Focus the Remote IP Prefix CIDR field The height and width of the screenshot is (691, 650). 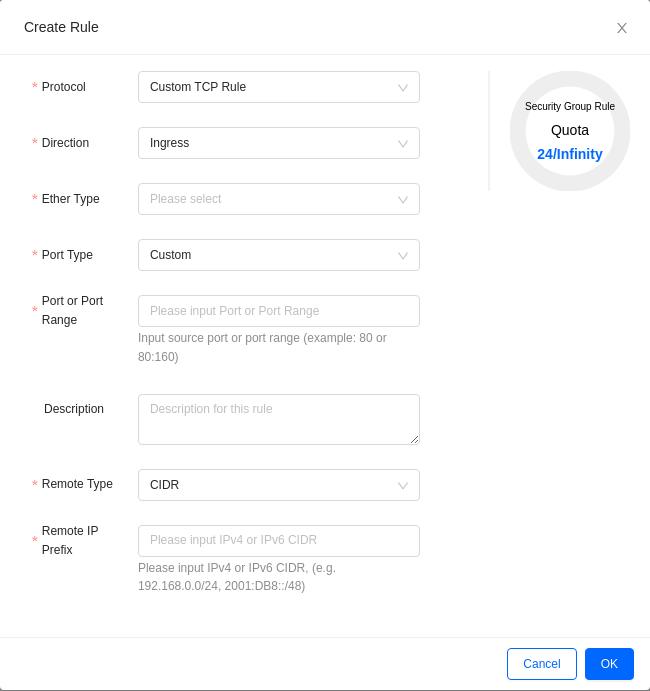click(279, 541)
